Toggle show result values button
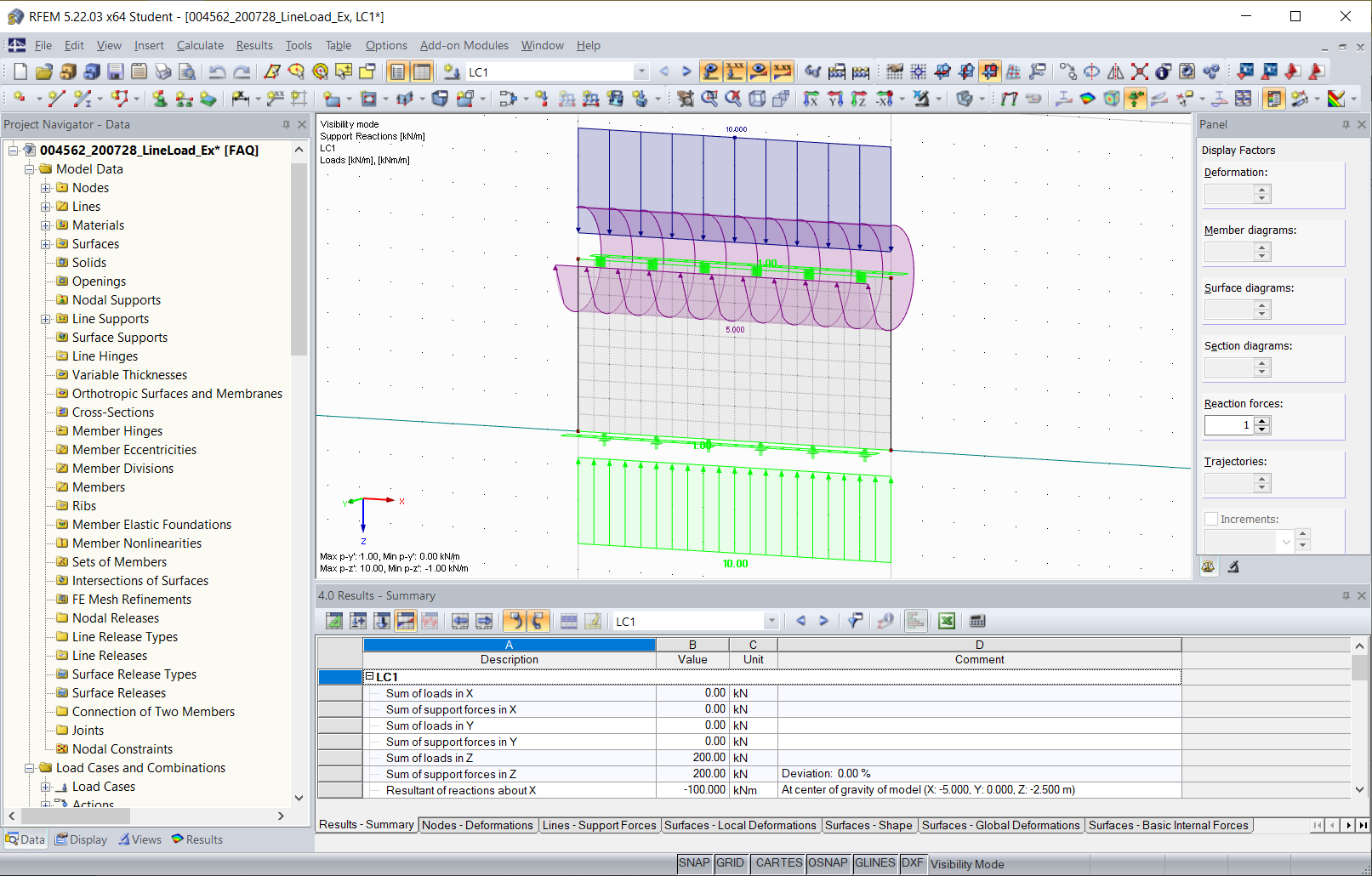This screenshot has width=1372, height=876. tap(783, 71)
